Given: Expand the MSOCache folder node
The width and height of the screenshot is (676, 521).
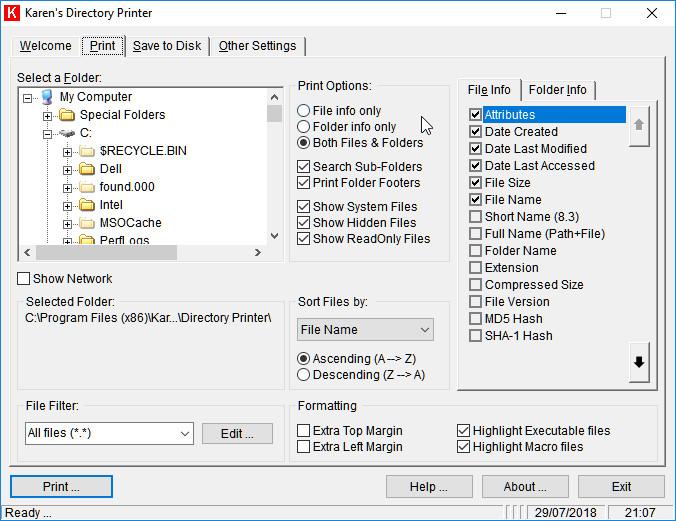Looking at the screenshot, I should click(67, 224).
